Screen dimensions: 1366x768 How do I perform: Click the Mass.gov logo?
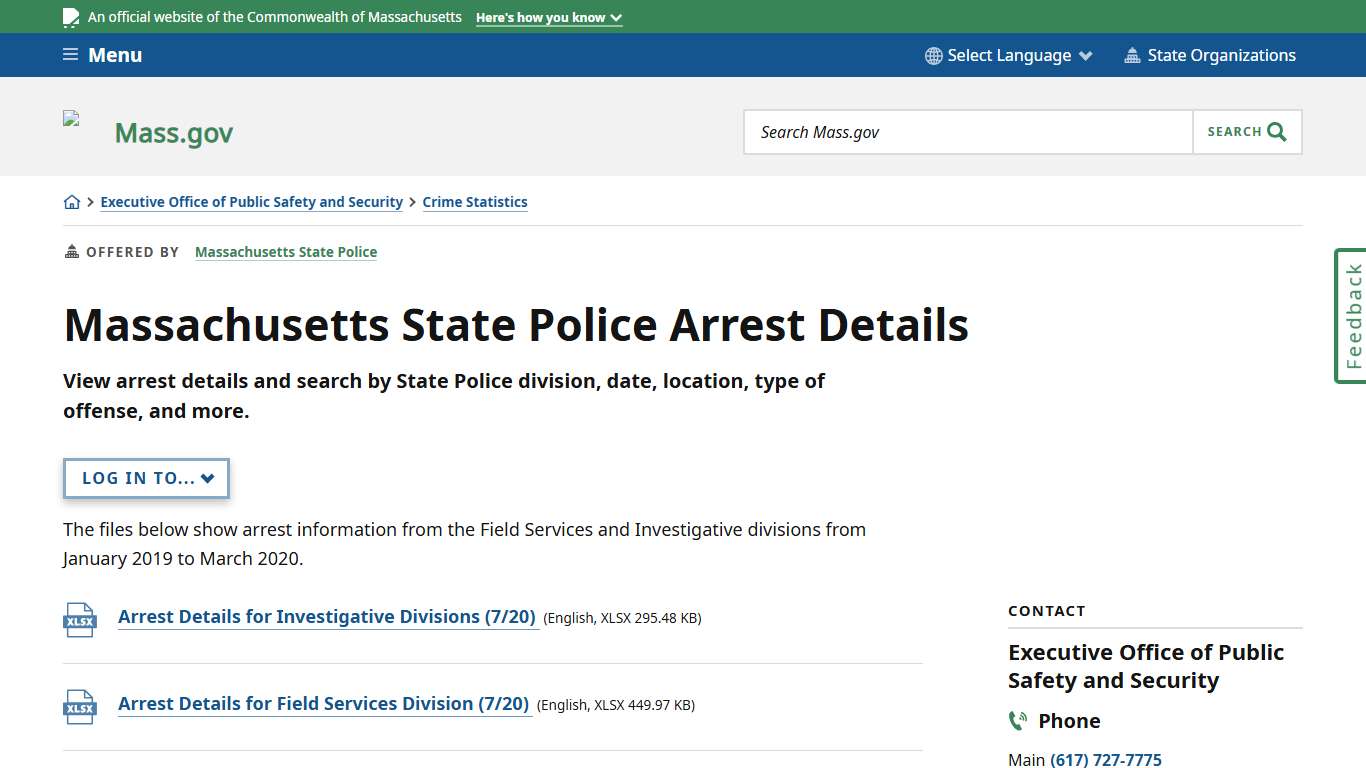(173, 131)
